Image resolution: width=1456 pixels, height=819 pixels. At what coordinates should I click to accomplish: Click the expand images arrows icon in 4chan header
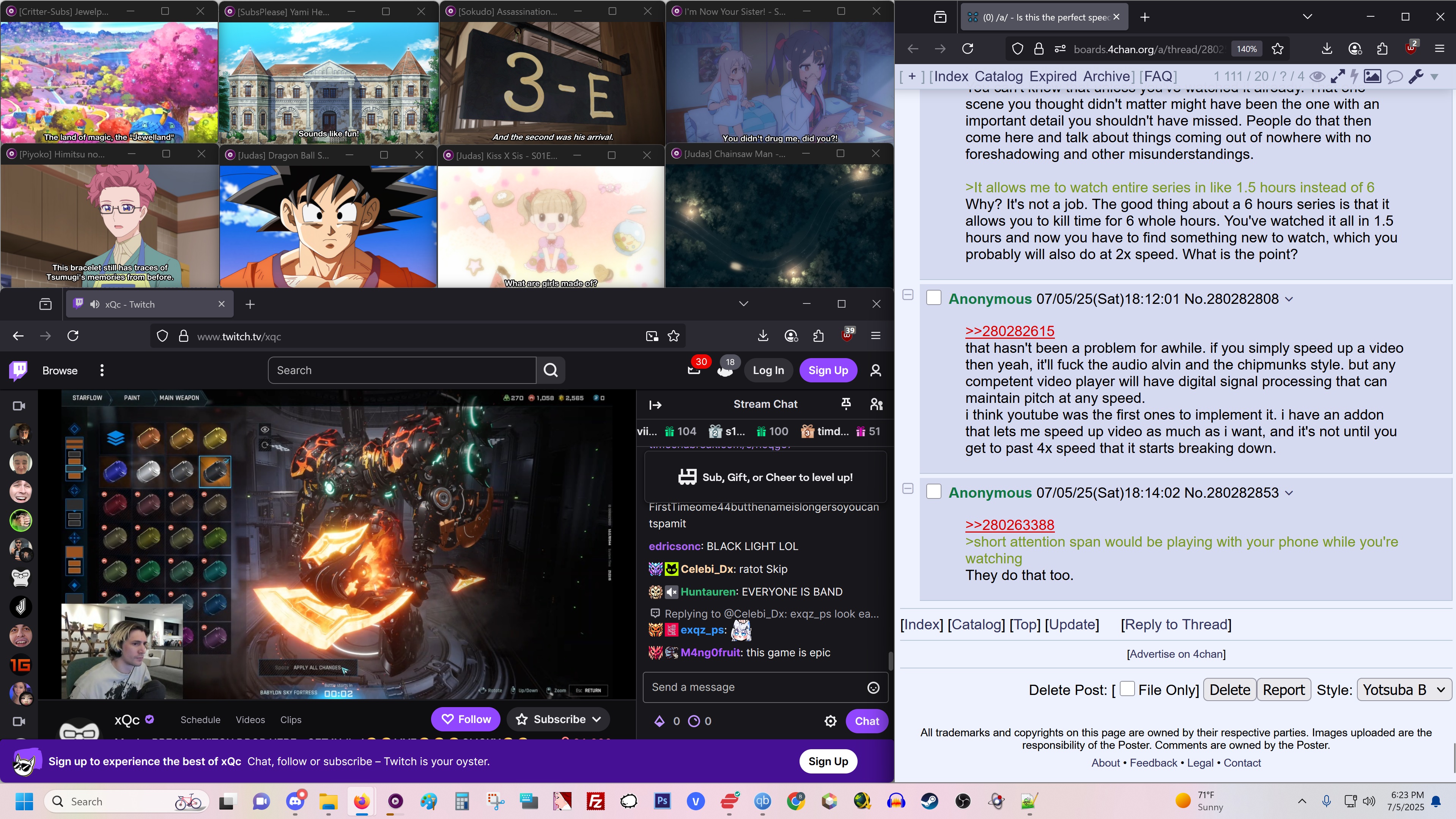pos(1338,76)
